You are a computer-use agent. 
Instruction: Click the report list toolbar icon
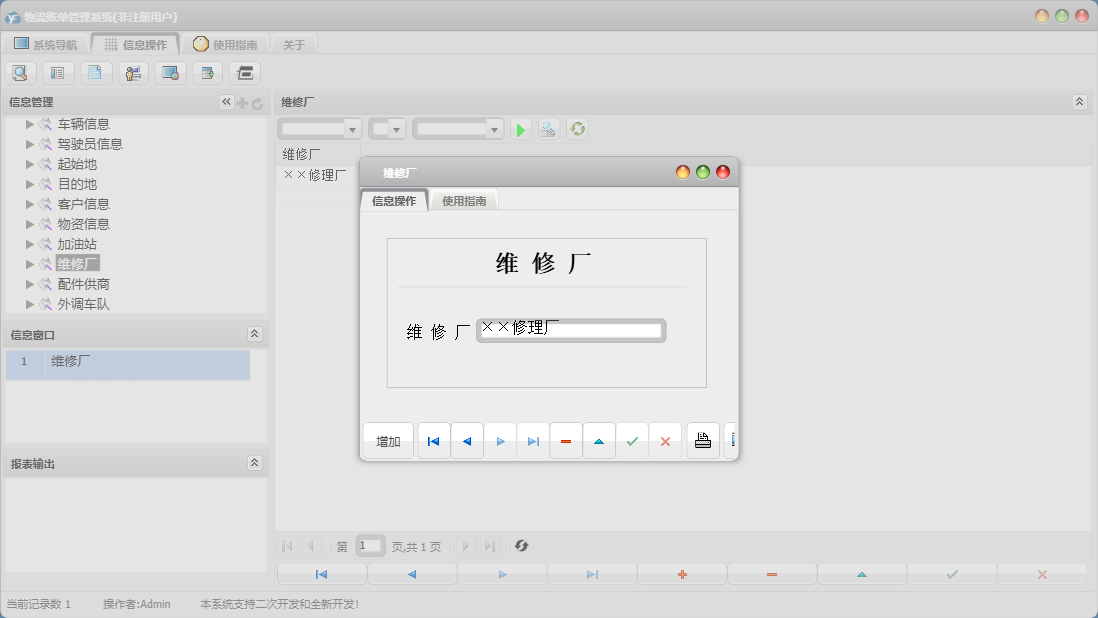point(57,72)
